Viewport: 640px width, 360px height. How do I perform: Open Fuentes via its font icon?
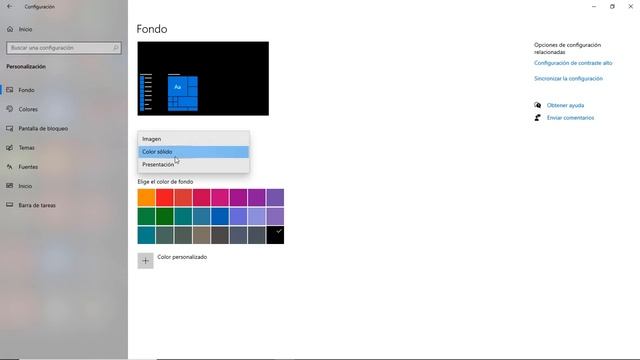pos(10,167)
